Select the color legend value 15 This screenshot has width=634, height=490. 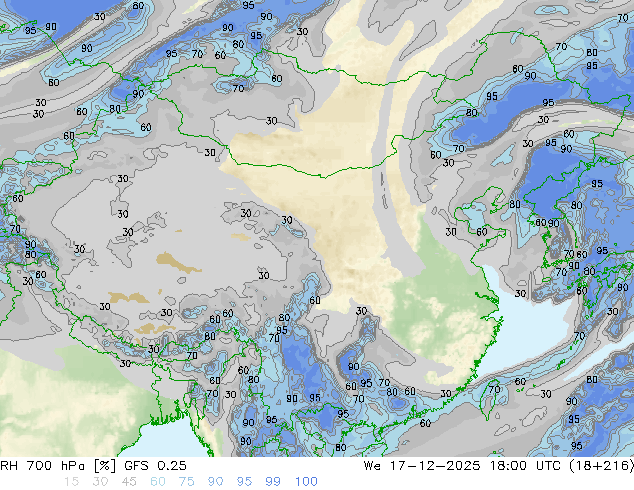72,482
